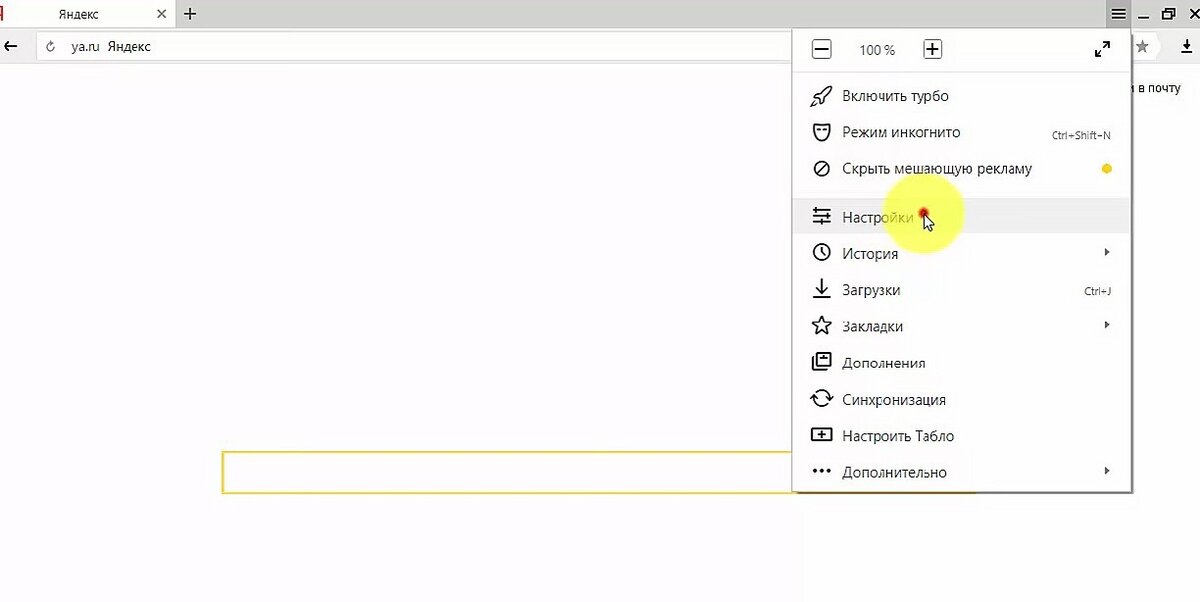This screenshot has height=602, width=1200.
Task: Select Синхронизация menu entry
Action: click(962, 399)
